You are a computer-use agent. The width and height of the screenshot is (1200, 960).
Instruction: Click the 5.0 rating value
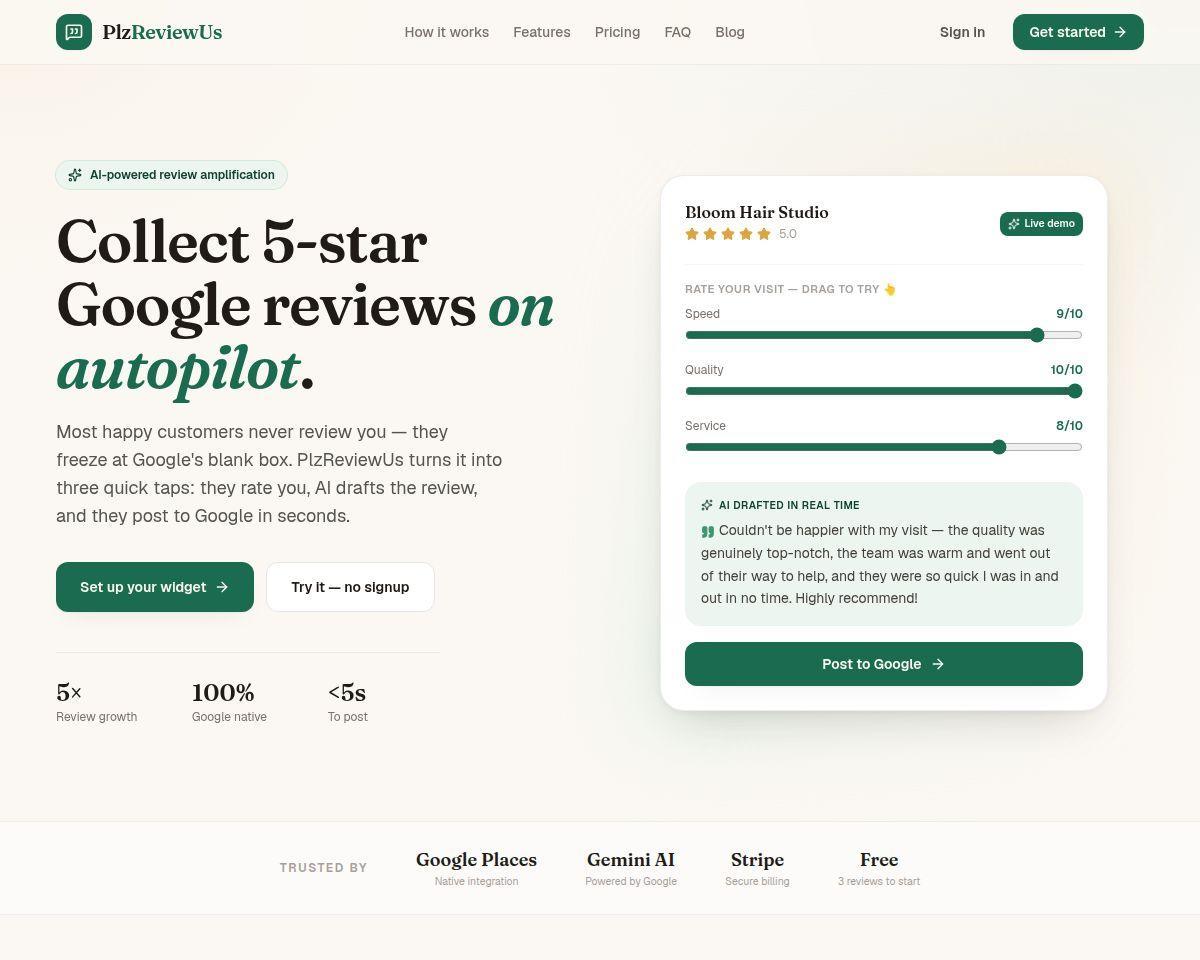point(788,234)
